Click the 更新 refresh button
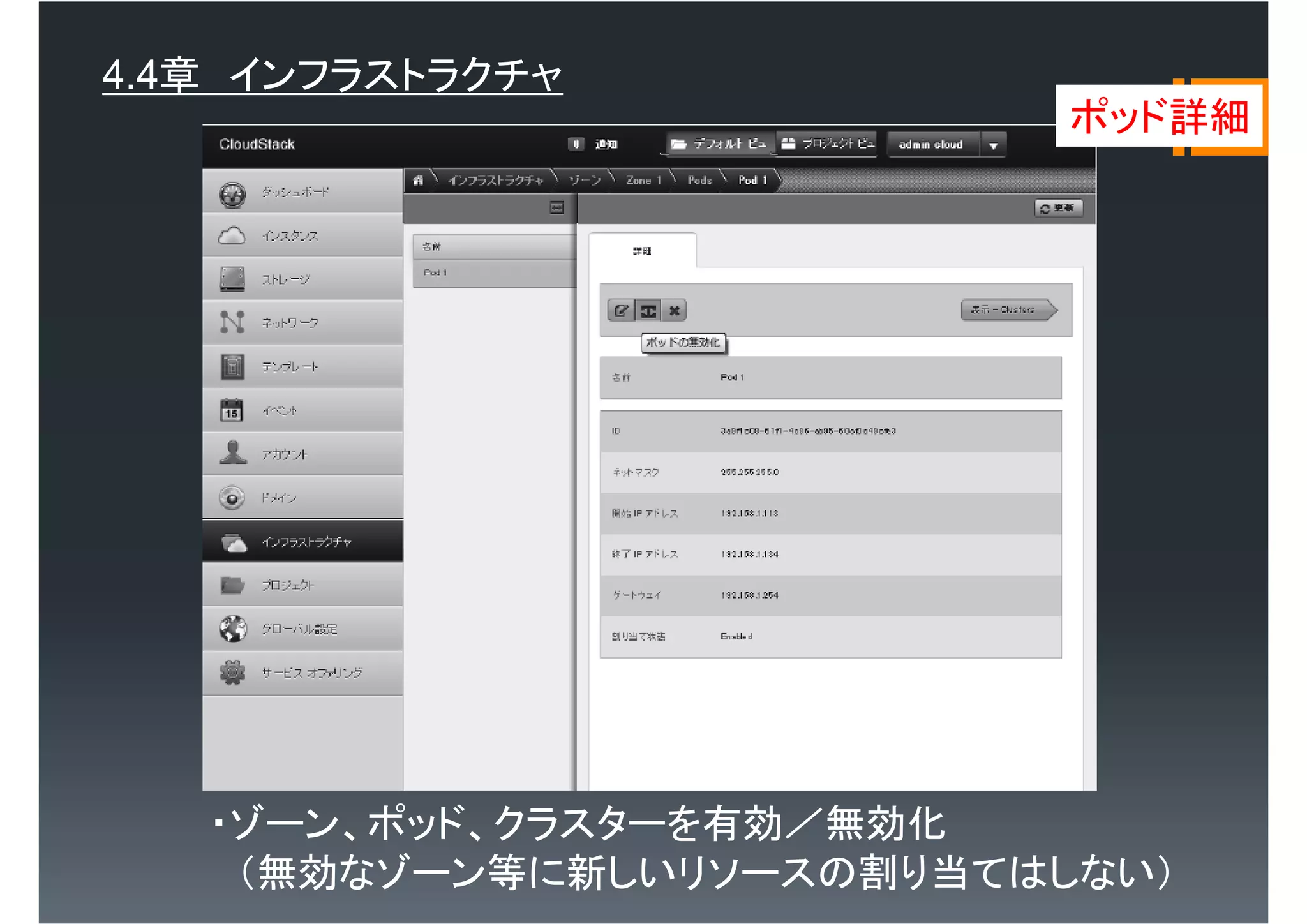The image size is (1307, 924). tap(1058, 208)
